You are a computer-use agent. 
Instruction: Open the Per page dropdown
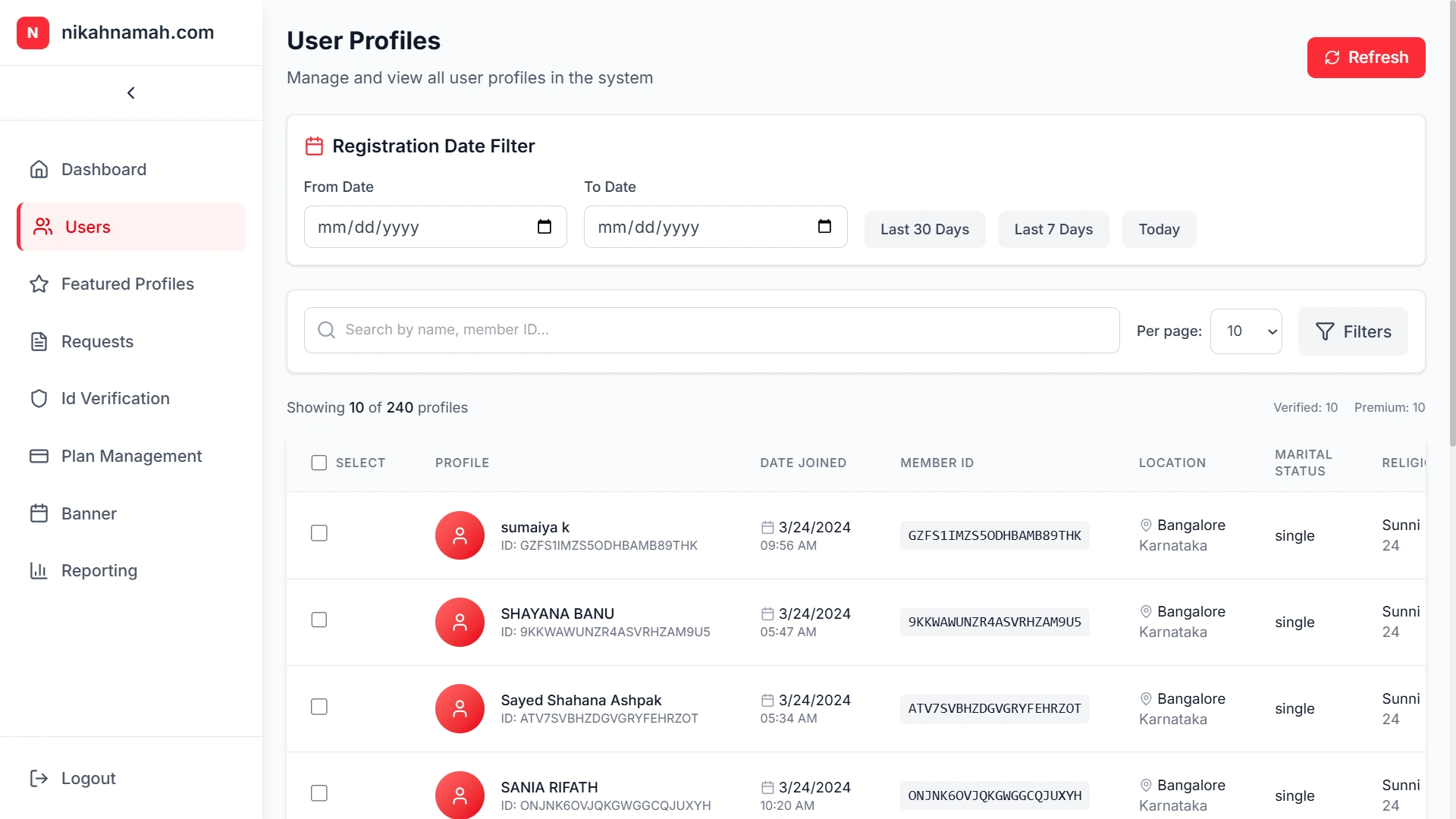coord(1246,331)
